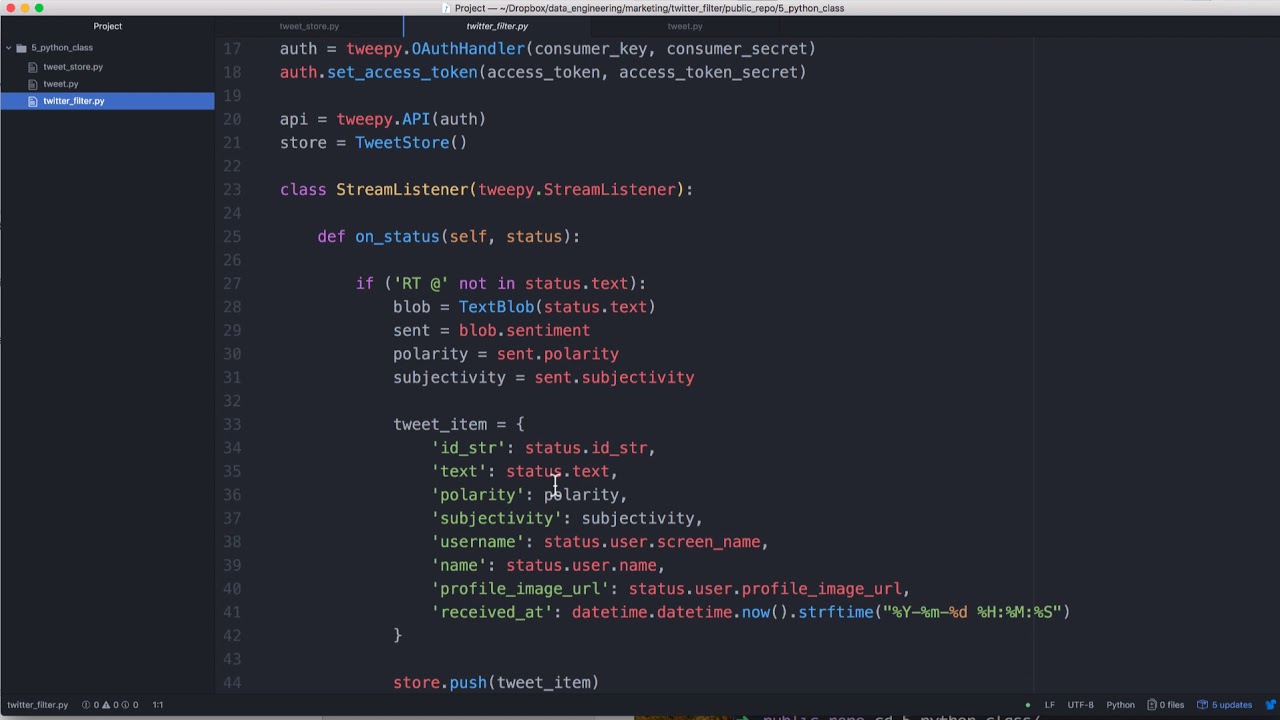1280x720 pixels.
Task: Click the 5_python_class folder icon
Action: 21,48
